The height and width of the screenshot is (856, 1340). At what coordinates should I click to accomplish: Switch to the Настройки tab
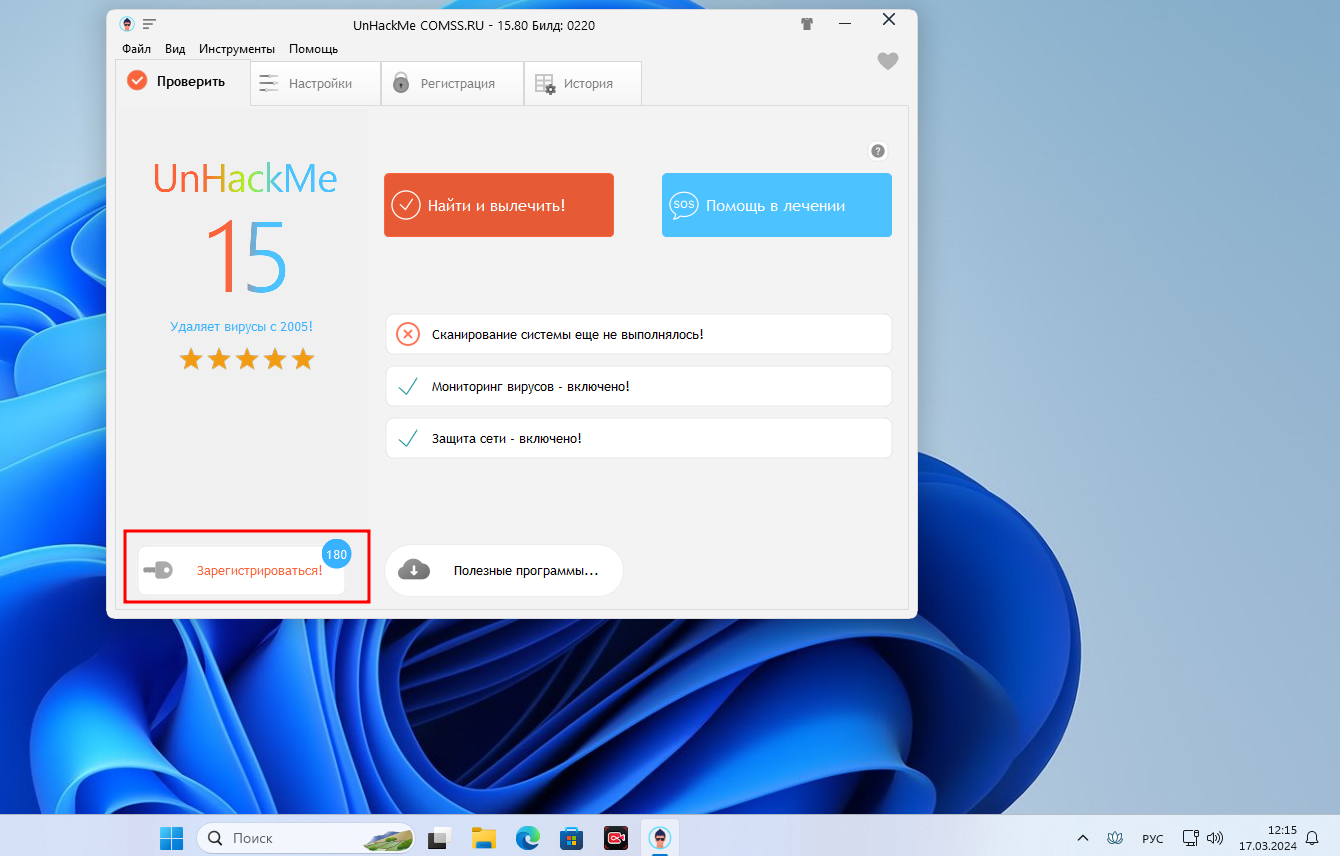(x=315, y=83)
